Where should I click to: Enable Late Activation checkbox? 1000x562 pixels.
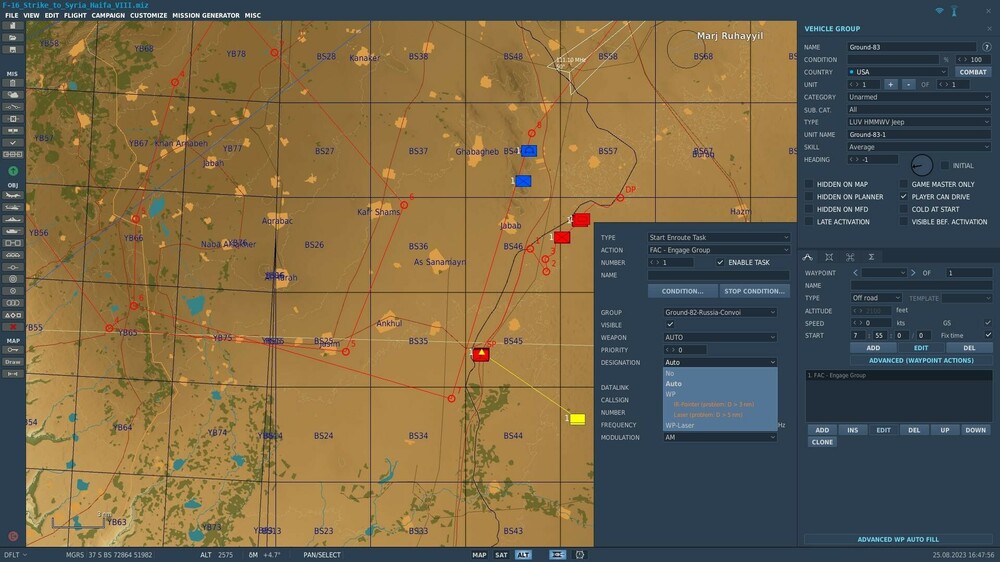pos(809,222)
